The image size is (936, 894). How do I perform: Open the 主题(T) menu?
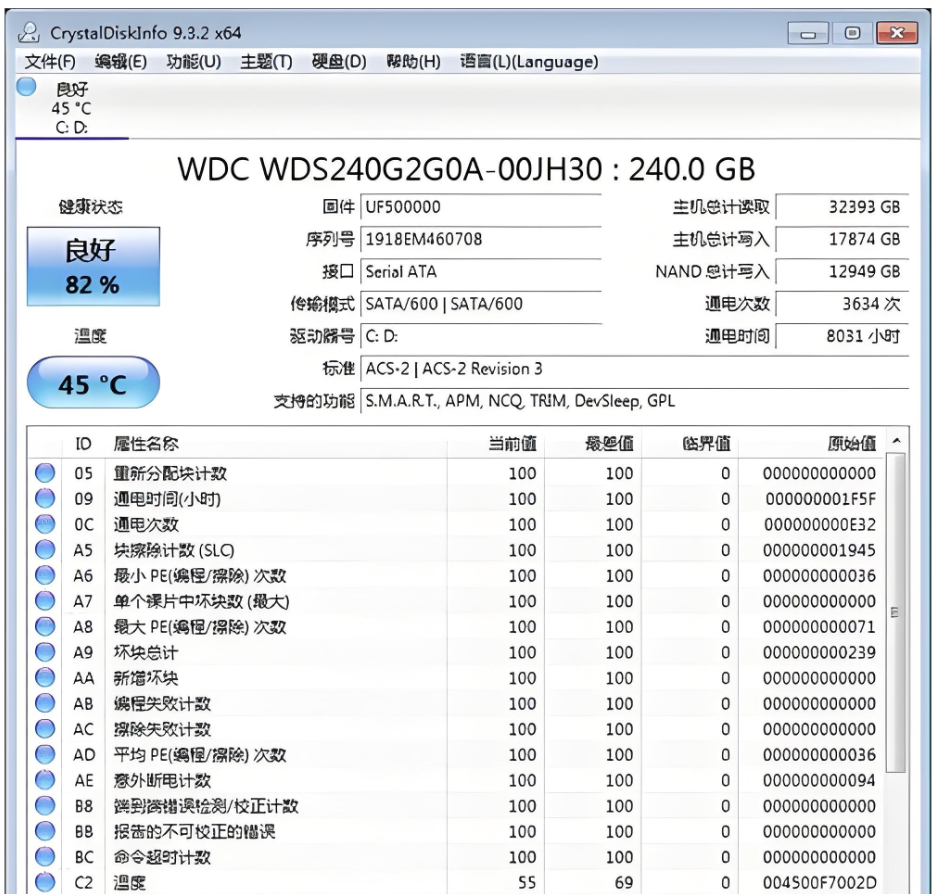tap(266, 62)
